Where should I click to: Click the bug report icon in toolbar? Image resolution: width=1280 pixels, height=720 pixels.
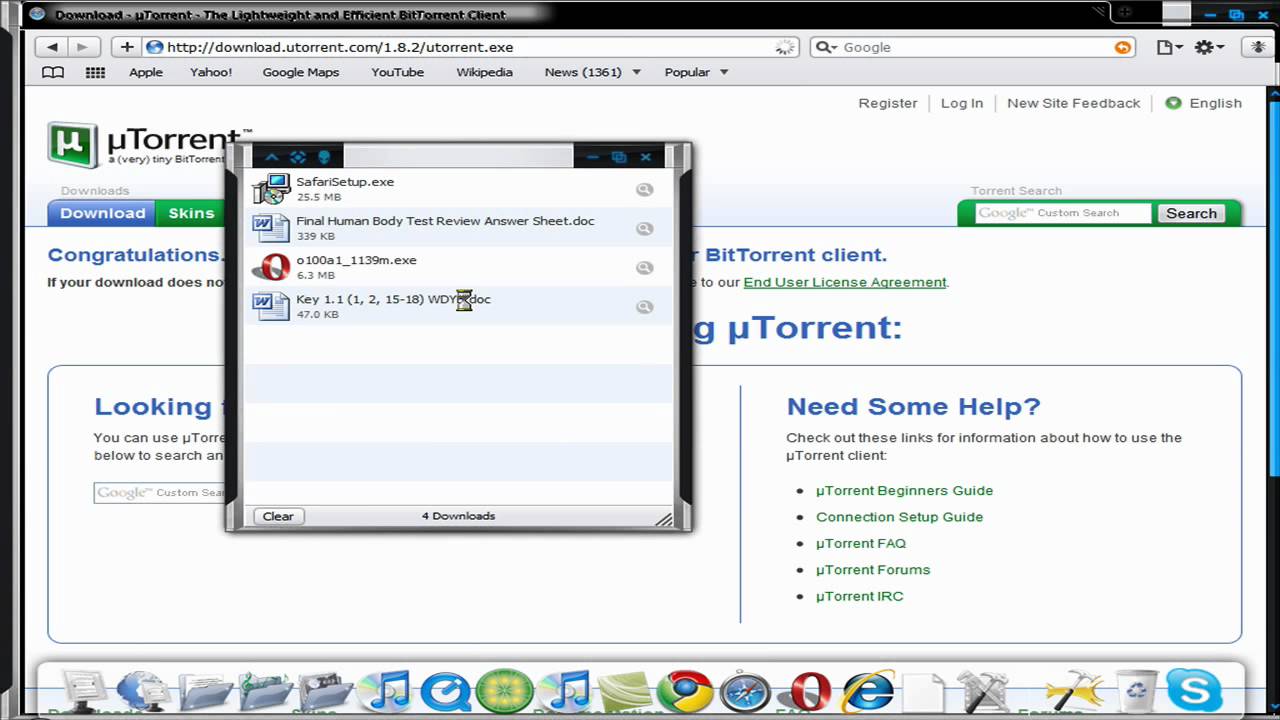1257,47
